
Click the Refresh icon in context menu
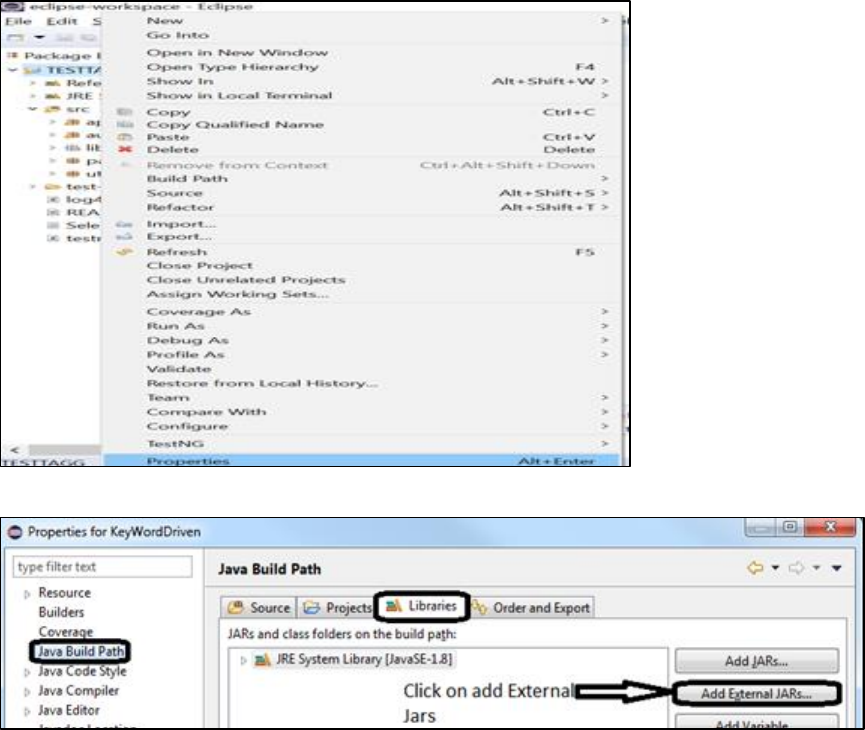pyautogui.click(x=125, y=252)
